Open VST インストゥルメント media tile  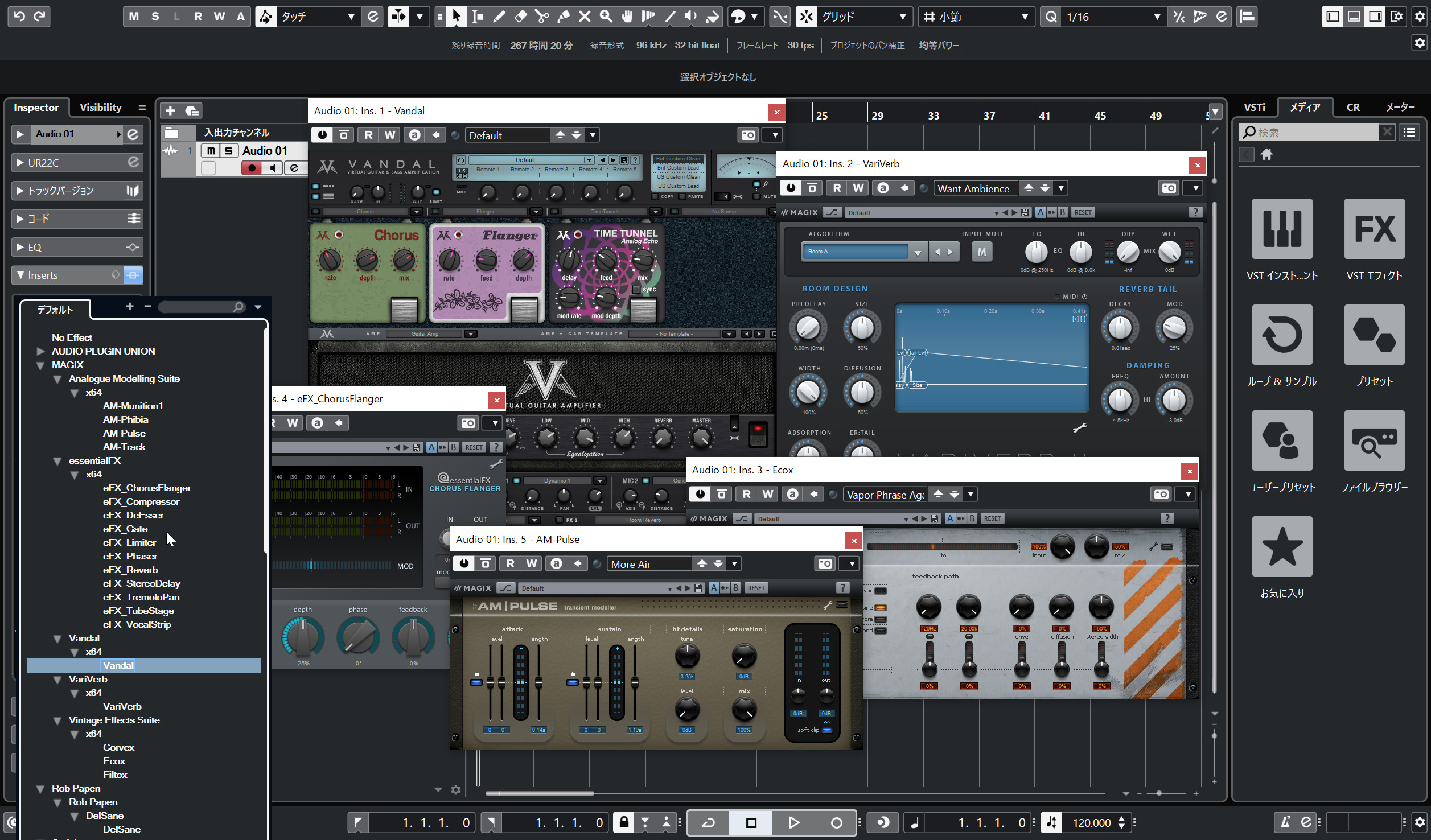[1282, 229]
